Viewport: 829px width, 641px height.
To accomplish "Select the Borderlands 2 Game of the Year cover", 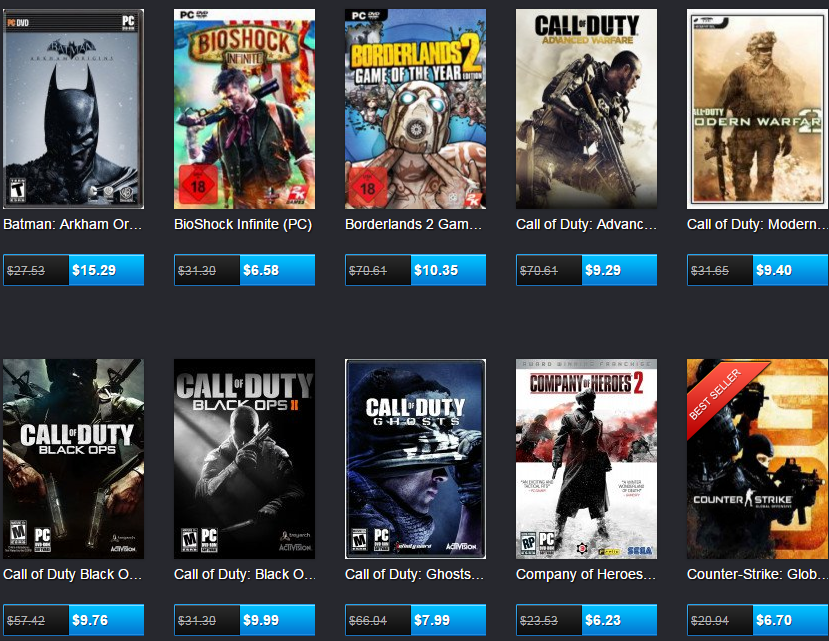I will coord(415,108).
